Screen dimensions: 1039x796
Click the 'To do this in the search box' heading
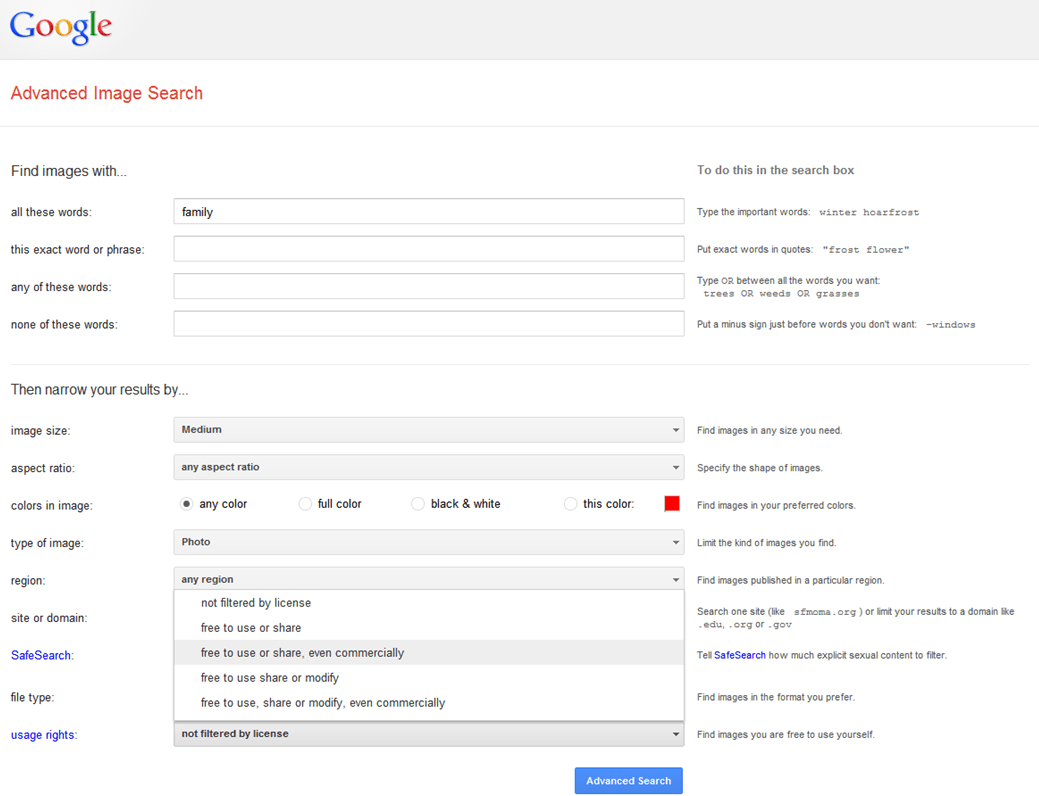click(775, 170)
